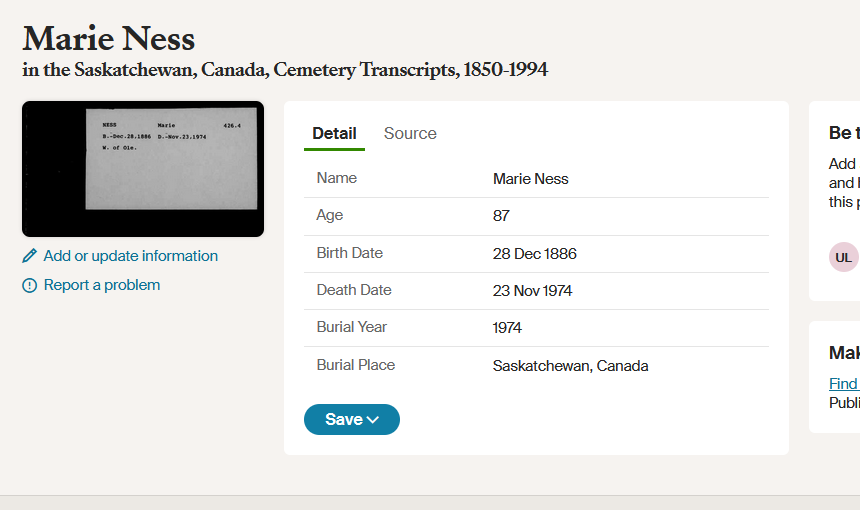
Task: Click the Save button
Action: click(x=352, y=420)
